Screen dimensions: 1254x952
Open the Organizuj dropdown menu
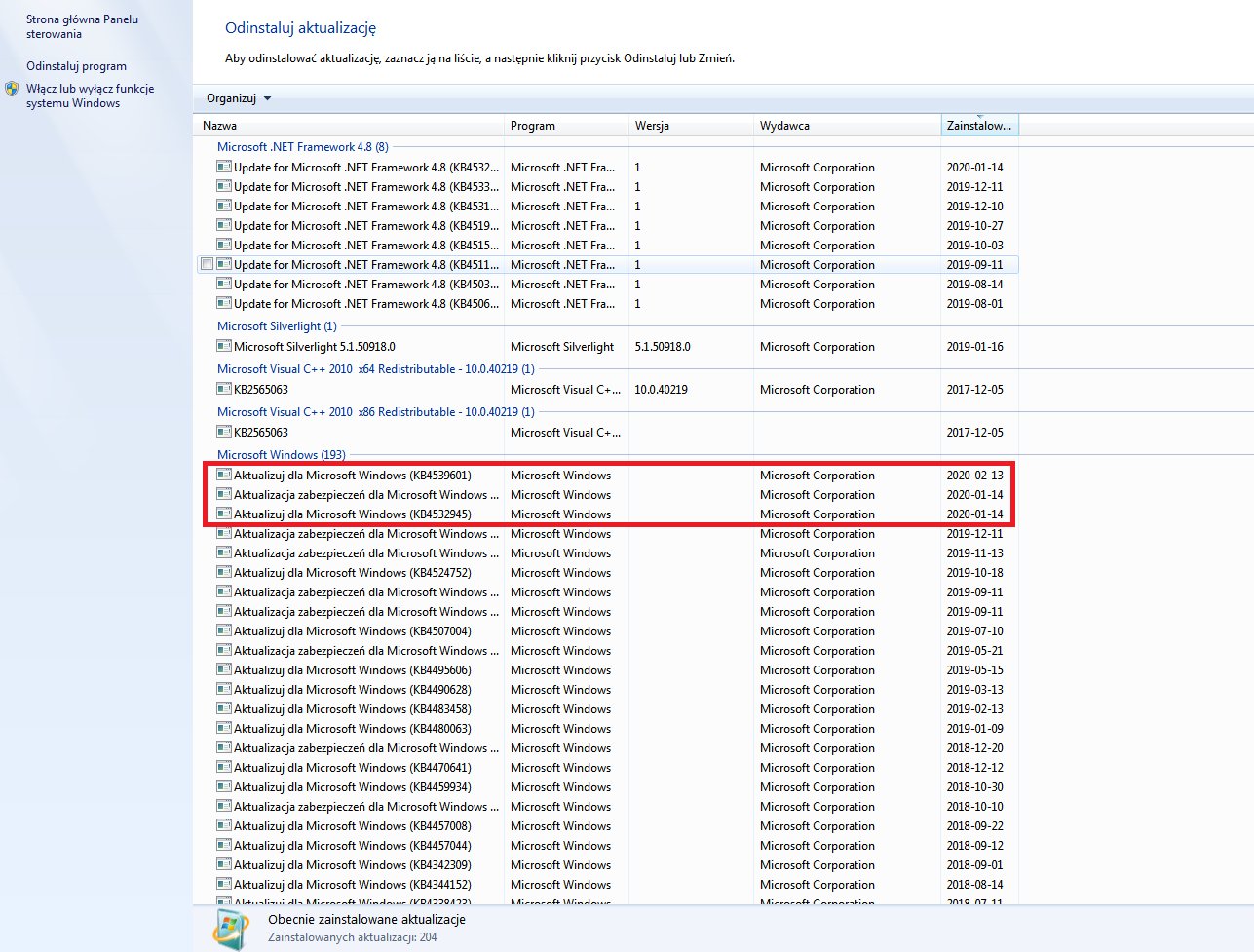coord(239,98)
